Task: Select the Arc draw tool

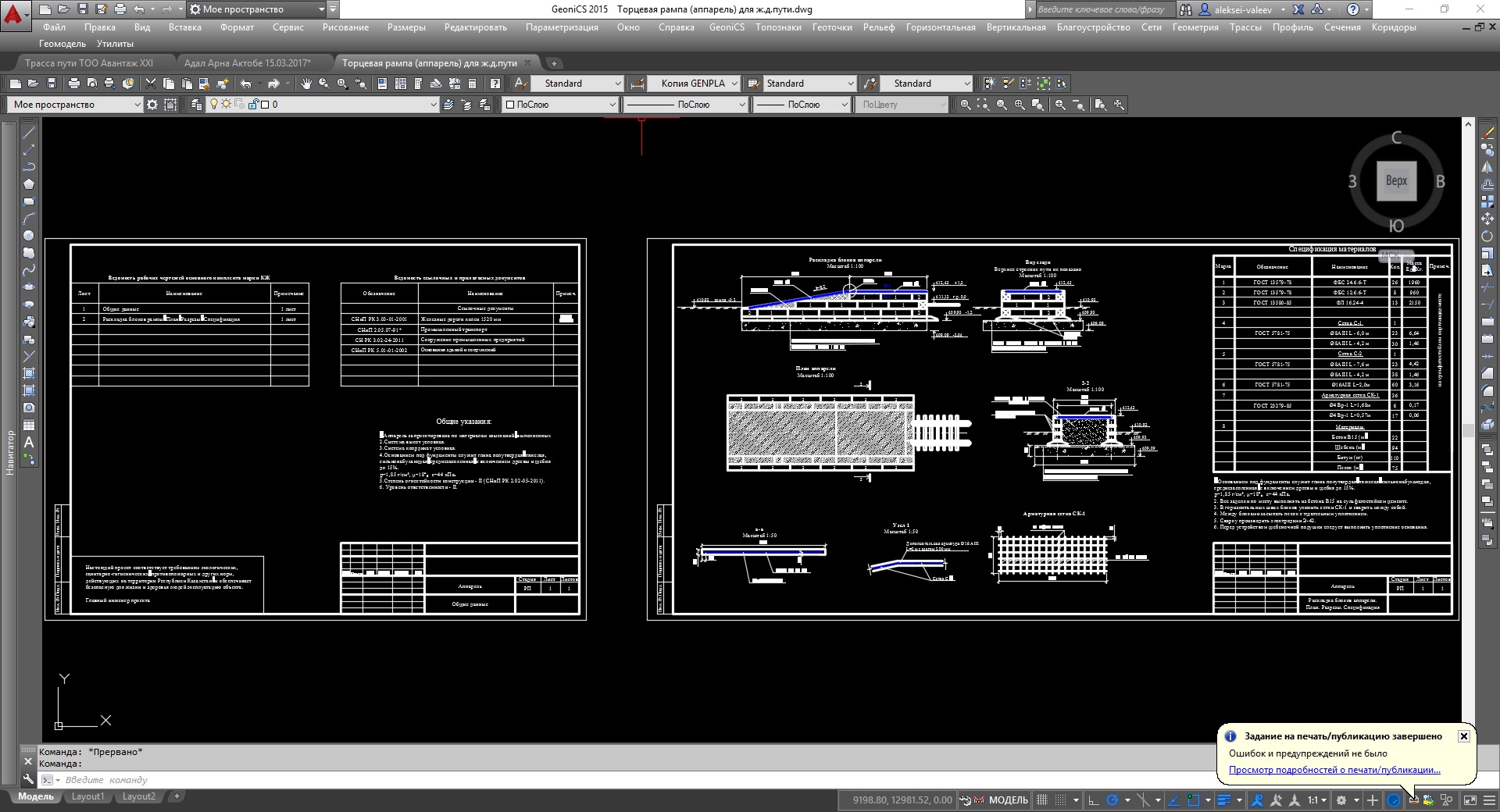Action: point(29,219)
